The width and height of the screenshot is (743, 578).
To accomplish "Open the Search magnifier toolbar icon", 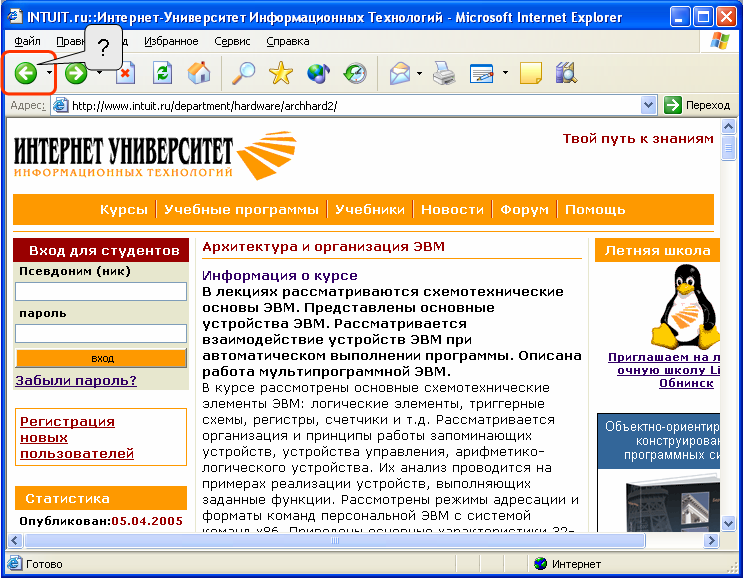I will tap(244, 73).
